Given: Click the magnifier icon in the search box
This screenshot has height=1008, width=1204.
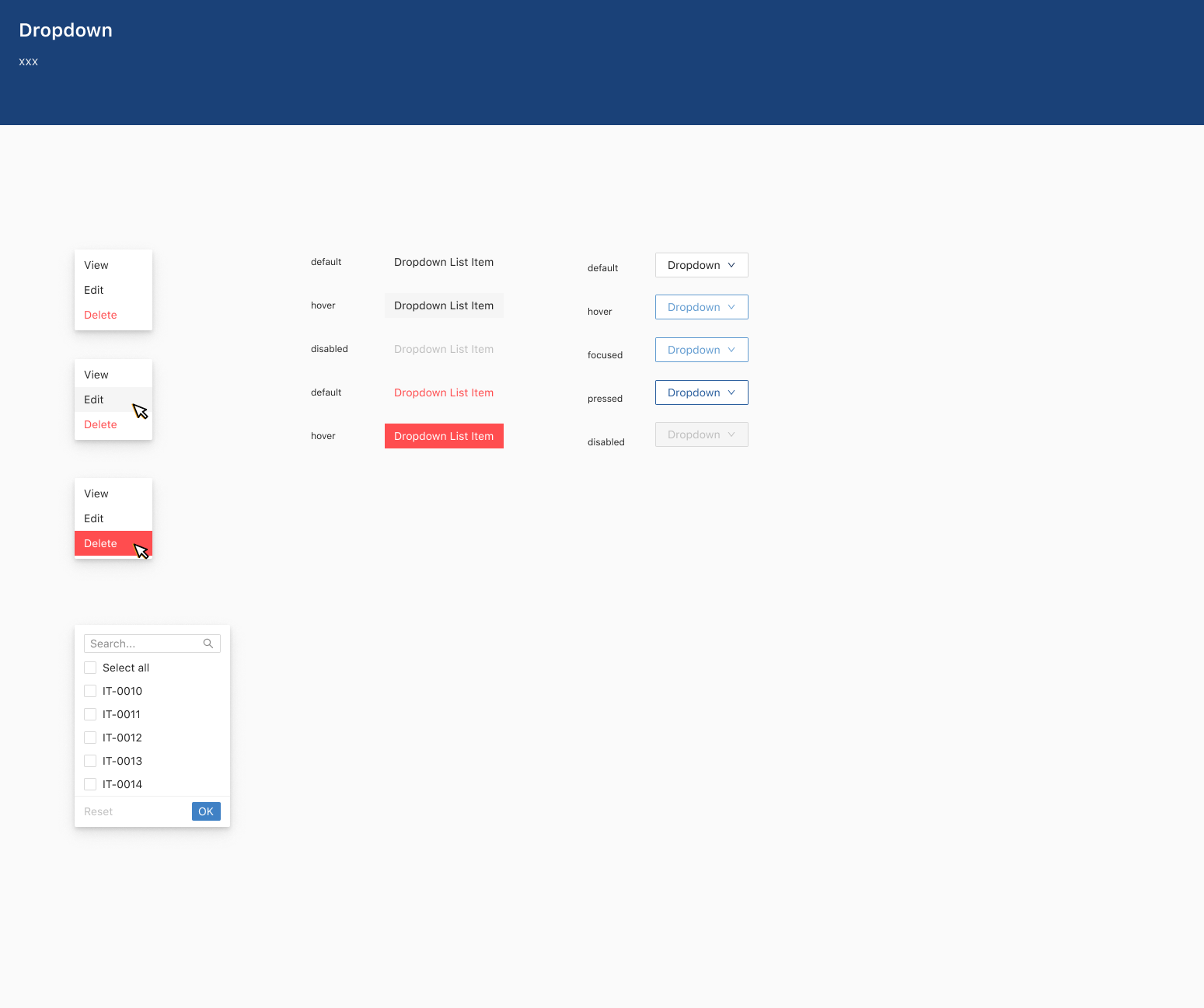Looking at the screenshot, I should (208, 644).
